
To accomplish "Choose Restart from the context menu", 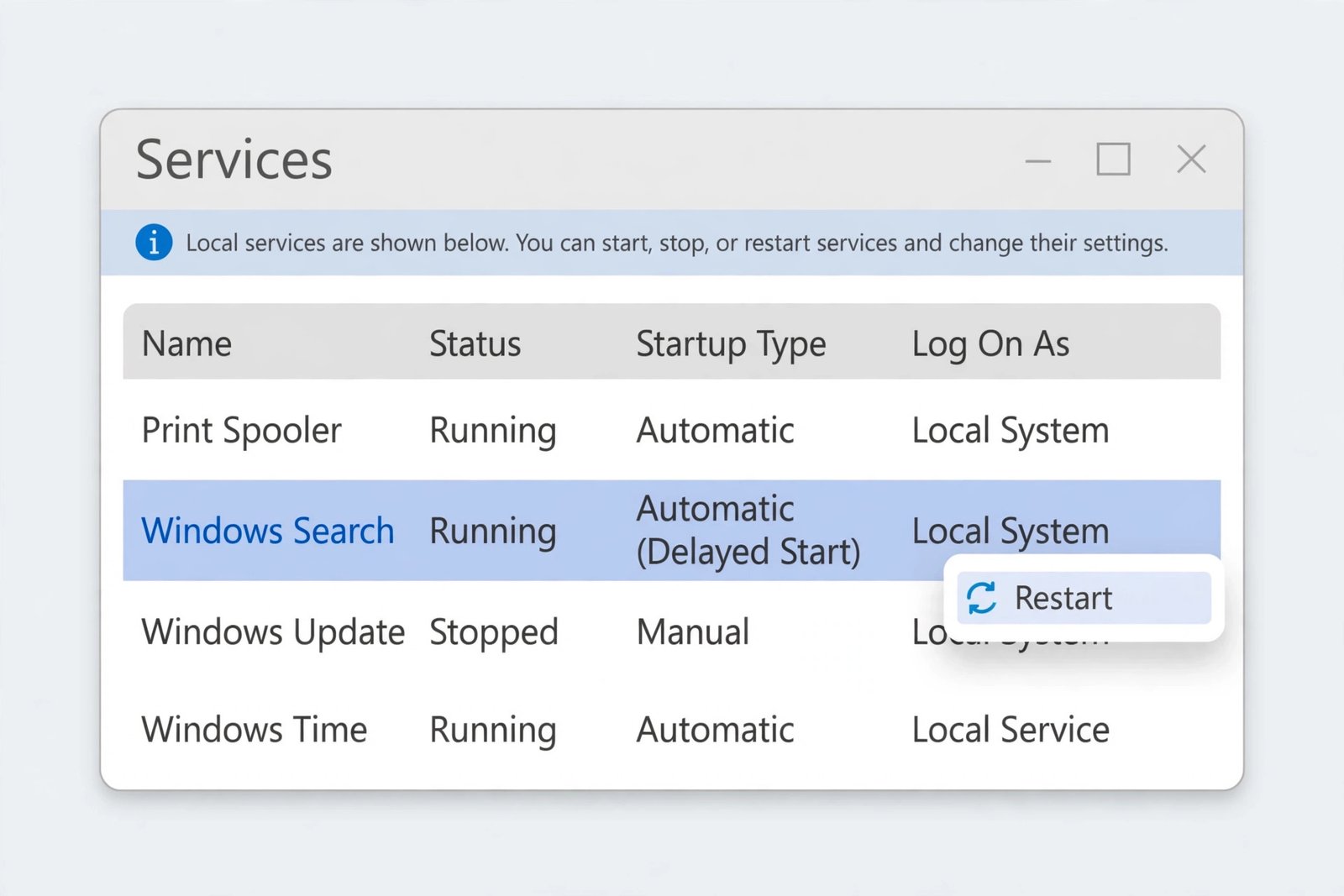I will tap(1084, 598).
